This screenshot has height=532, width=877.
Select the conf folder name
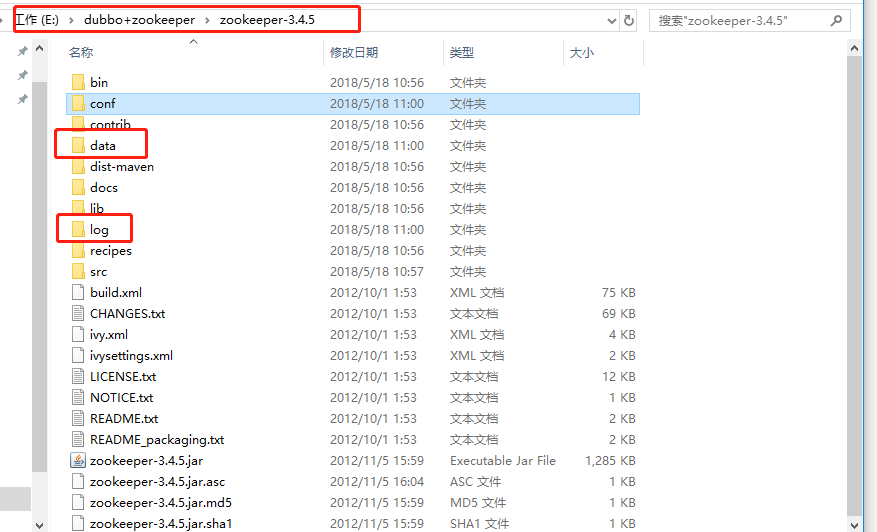[102, 103]
